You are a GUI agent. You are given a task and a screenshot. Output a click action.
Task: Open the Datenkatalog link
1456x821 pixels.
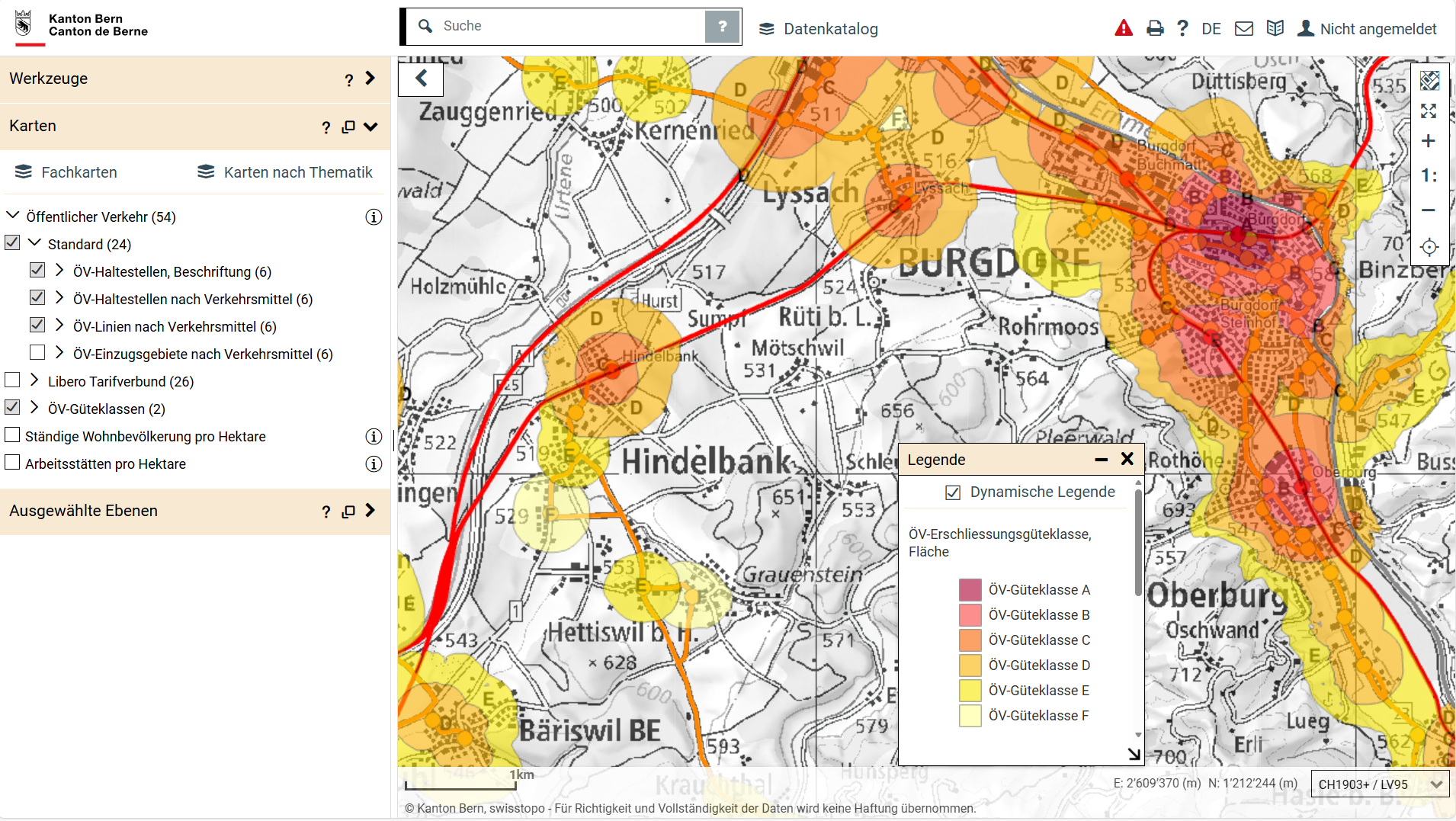click(819, 29)
